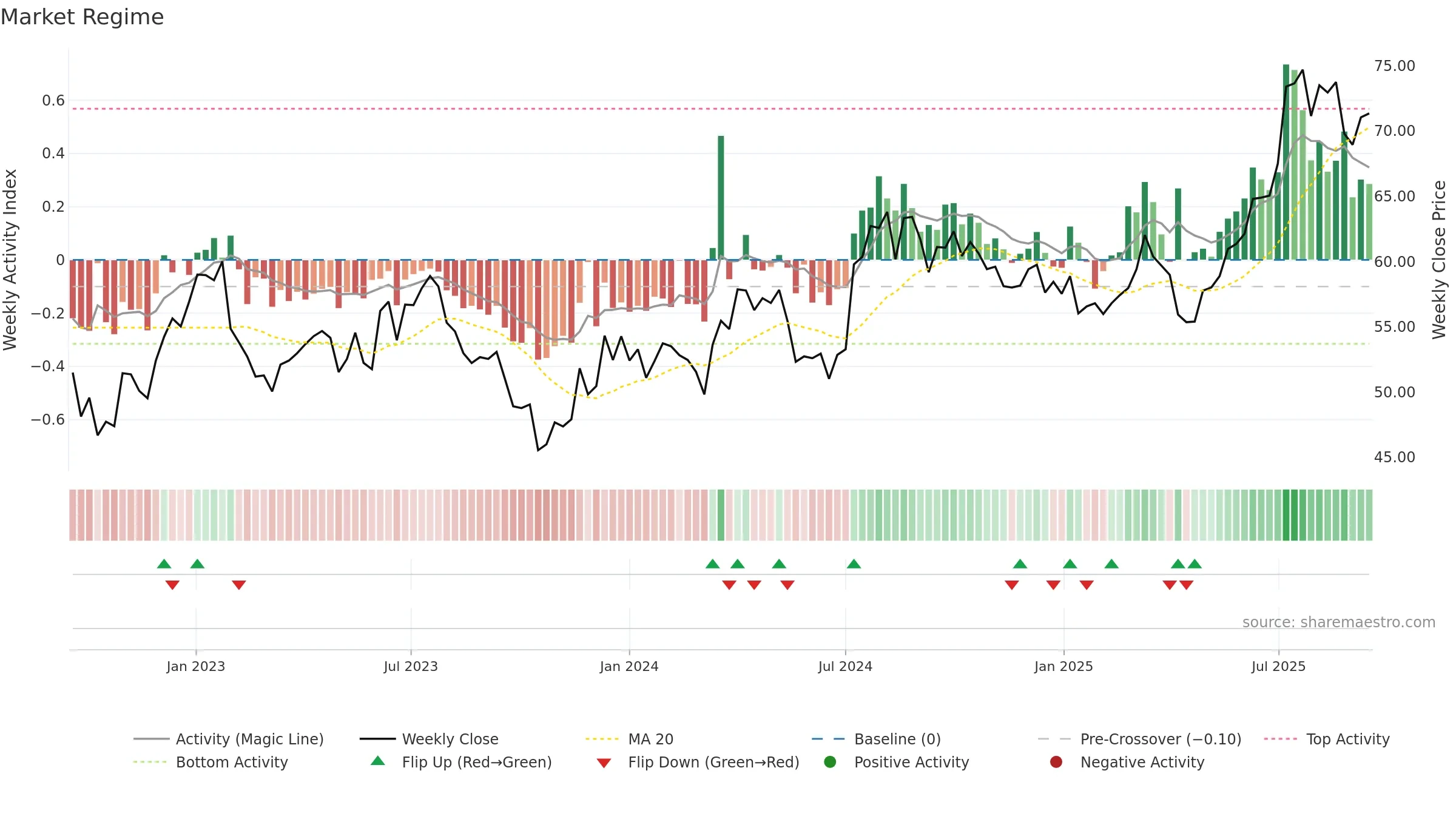The image size is (1456, 819).
Task: Click the 60.00 price axis tick
Action: coord(1395,261)
